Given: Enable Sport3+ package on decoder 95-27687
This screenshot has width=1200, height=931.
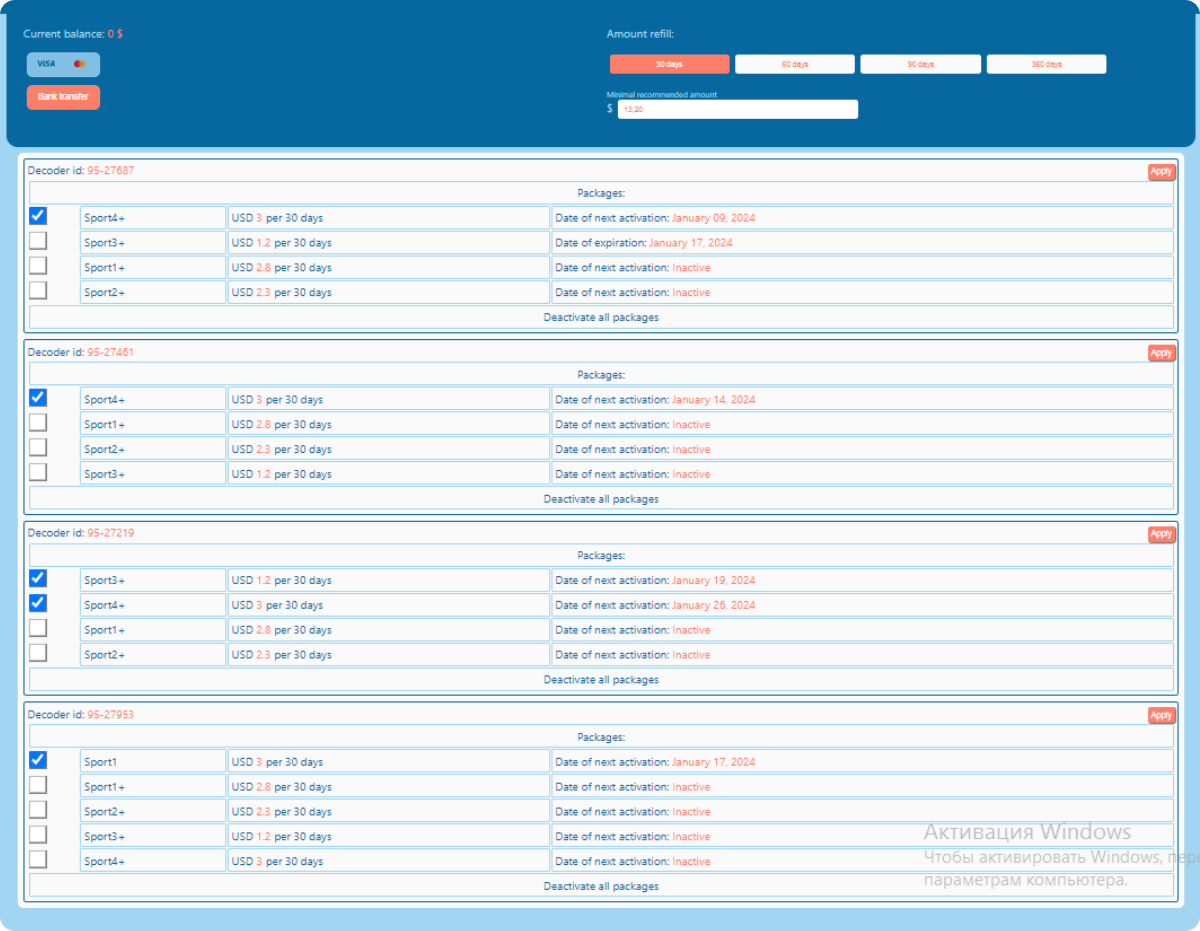Looking at the screenshot, I should click(38, 241).
